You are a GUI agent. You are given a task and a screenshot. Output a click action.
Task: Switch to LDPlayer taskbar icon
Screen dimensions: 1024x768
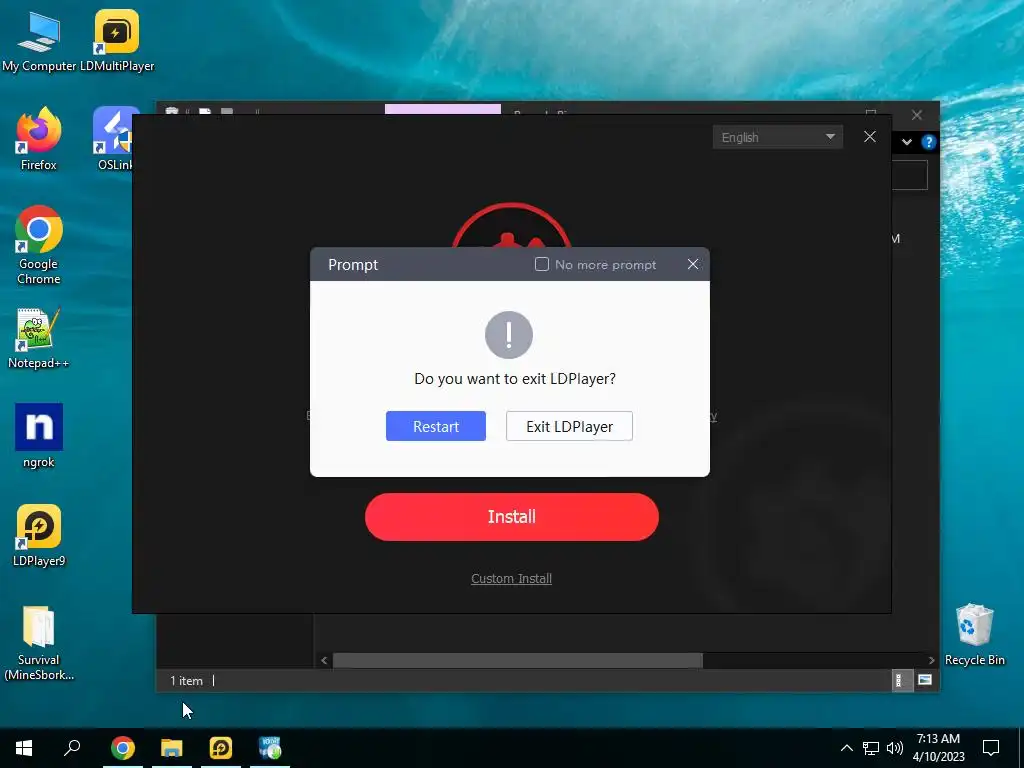coord(221,748)
